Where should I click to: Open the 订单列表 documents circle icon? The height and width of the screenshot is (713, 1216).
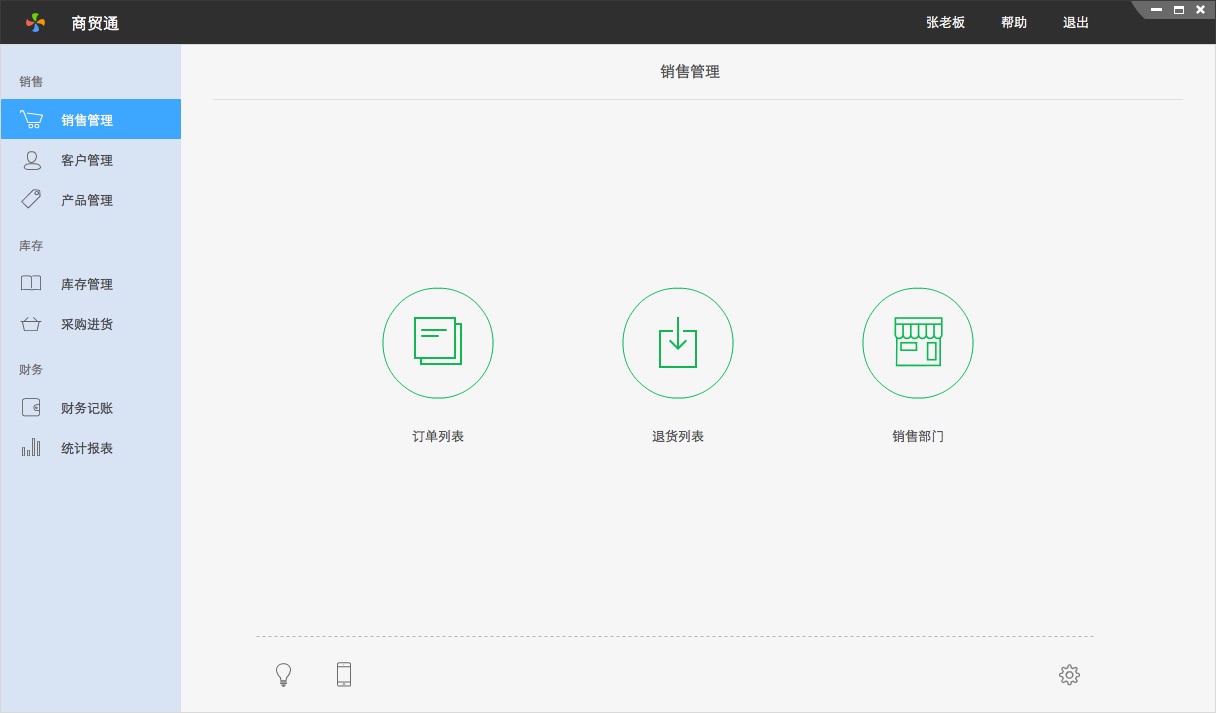click(x=438, y=342)
